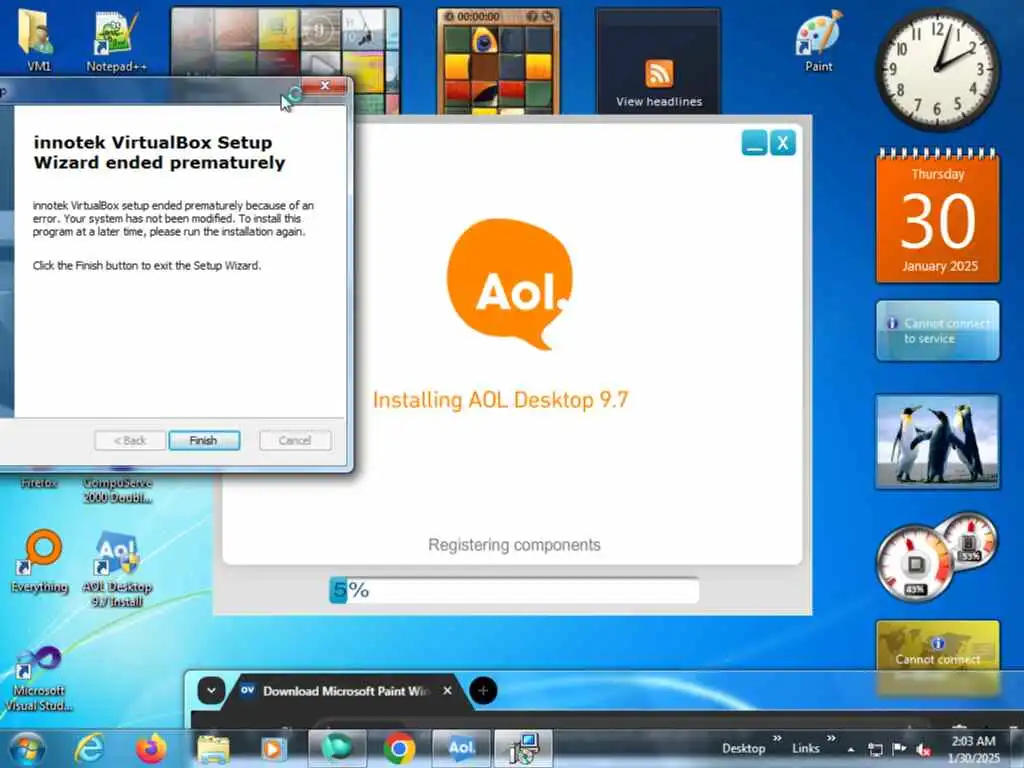Switch to the installer taskbar button

coord(523,748)
